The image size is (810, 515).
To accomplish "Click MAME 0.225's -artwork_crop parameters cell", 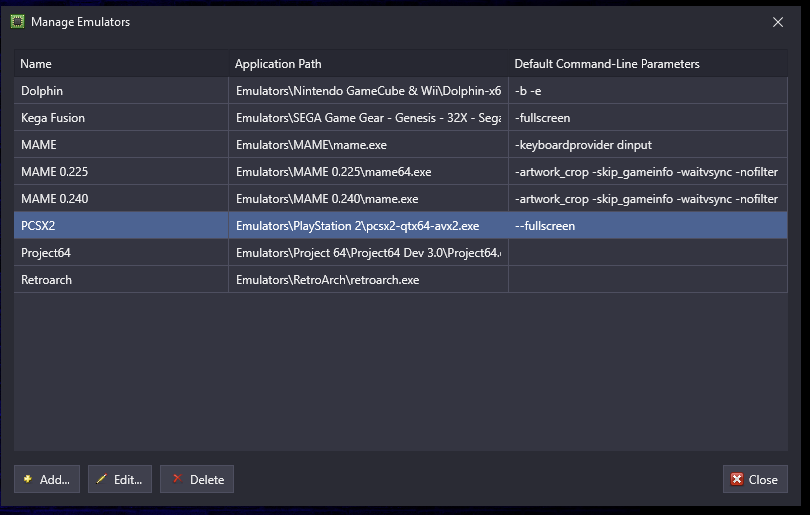I will pos(648,171).
